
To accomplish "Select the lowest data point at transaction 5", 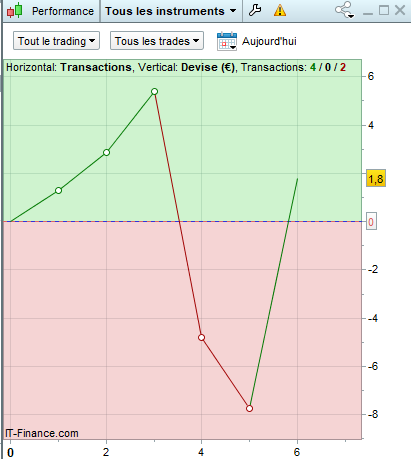I will [x=249, y=409].
